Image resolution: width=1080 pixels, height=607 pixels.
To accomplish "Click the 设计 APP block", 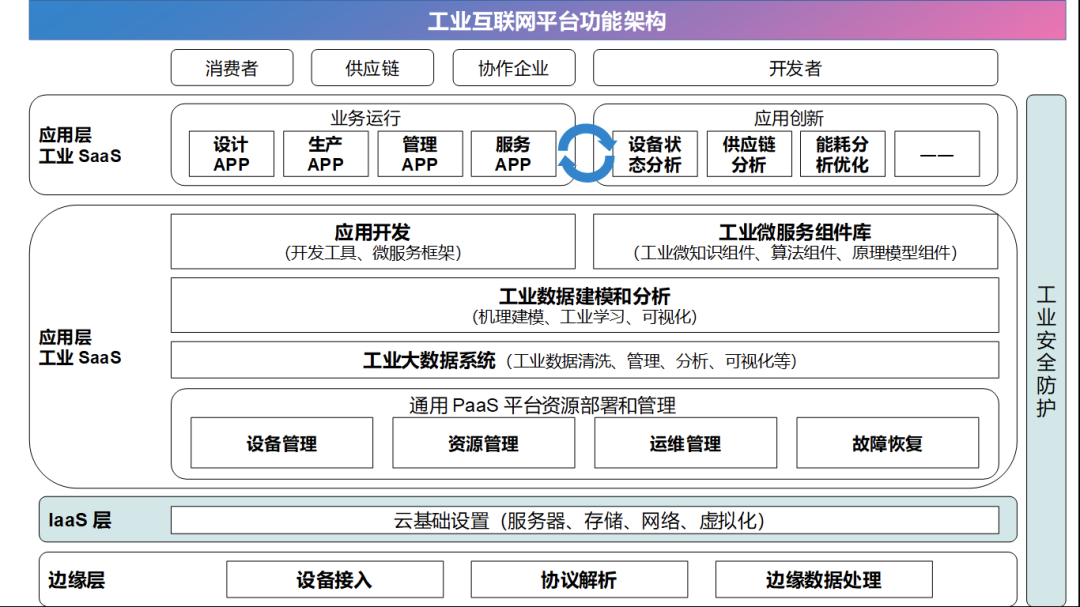I will coord(231,154).
